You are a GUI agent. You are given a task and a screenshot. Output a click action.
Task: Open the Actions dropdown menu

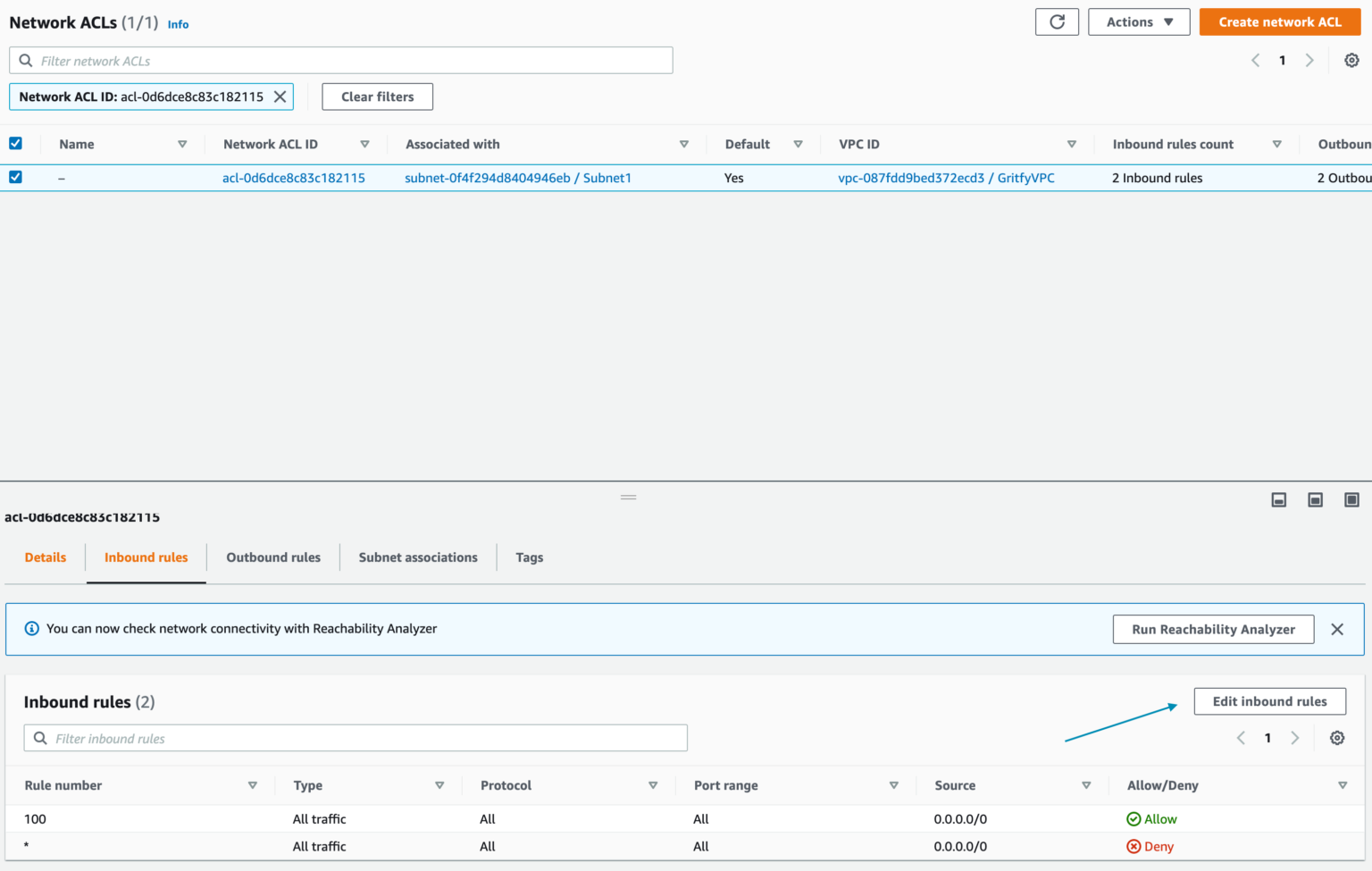(1138, 21)
